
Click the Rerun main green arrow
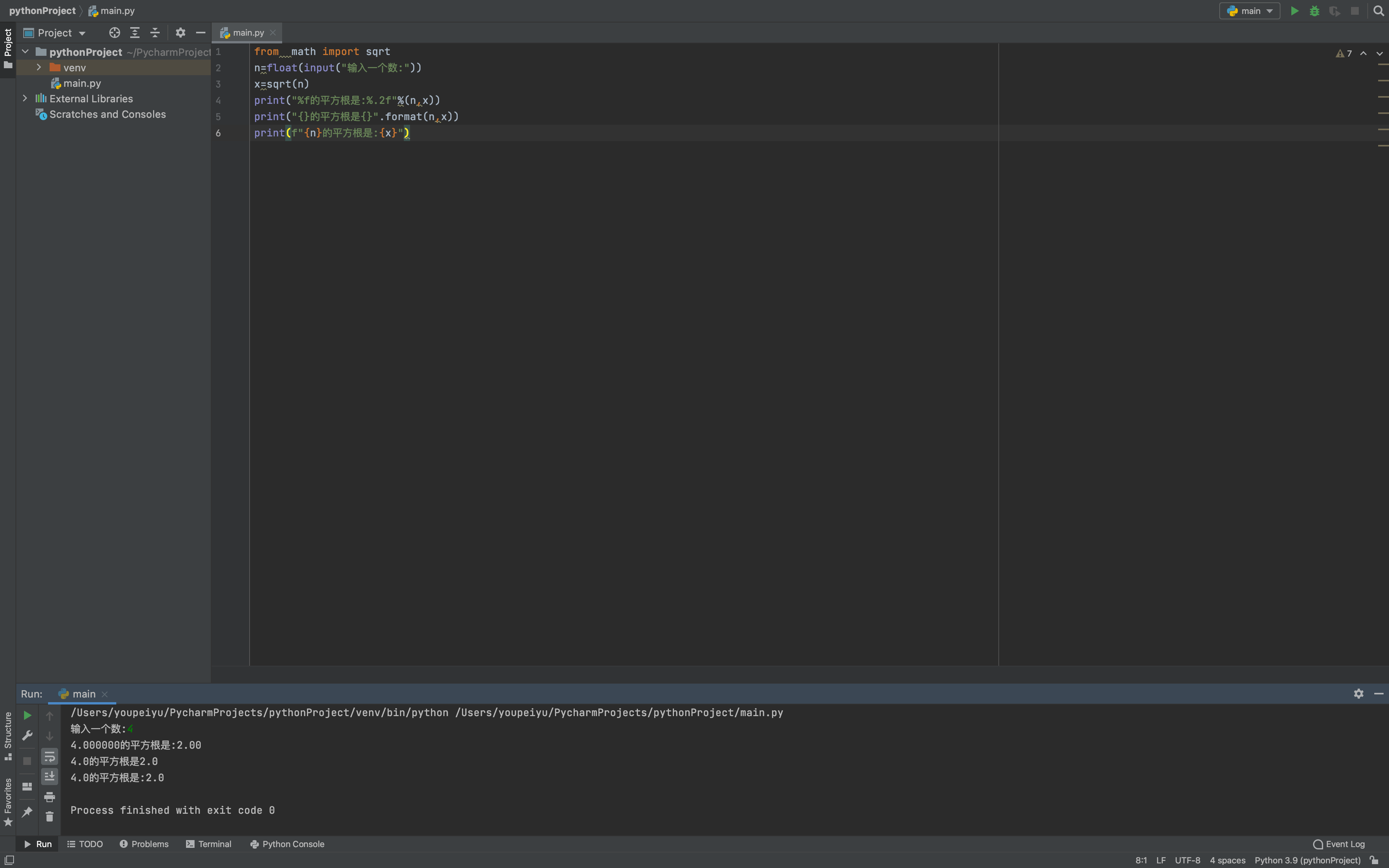(x=27, y=715)
